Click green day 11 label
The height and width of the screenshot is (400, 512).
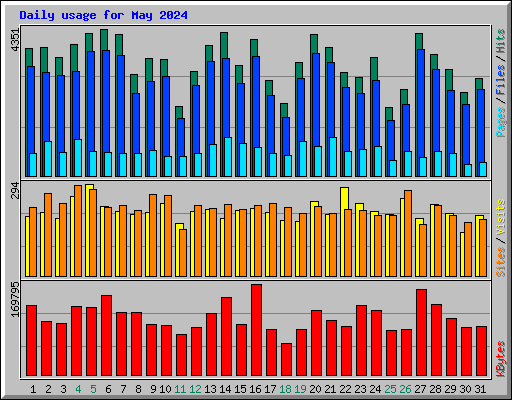coord(180,389)
